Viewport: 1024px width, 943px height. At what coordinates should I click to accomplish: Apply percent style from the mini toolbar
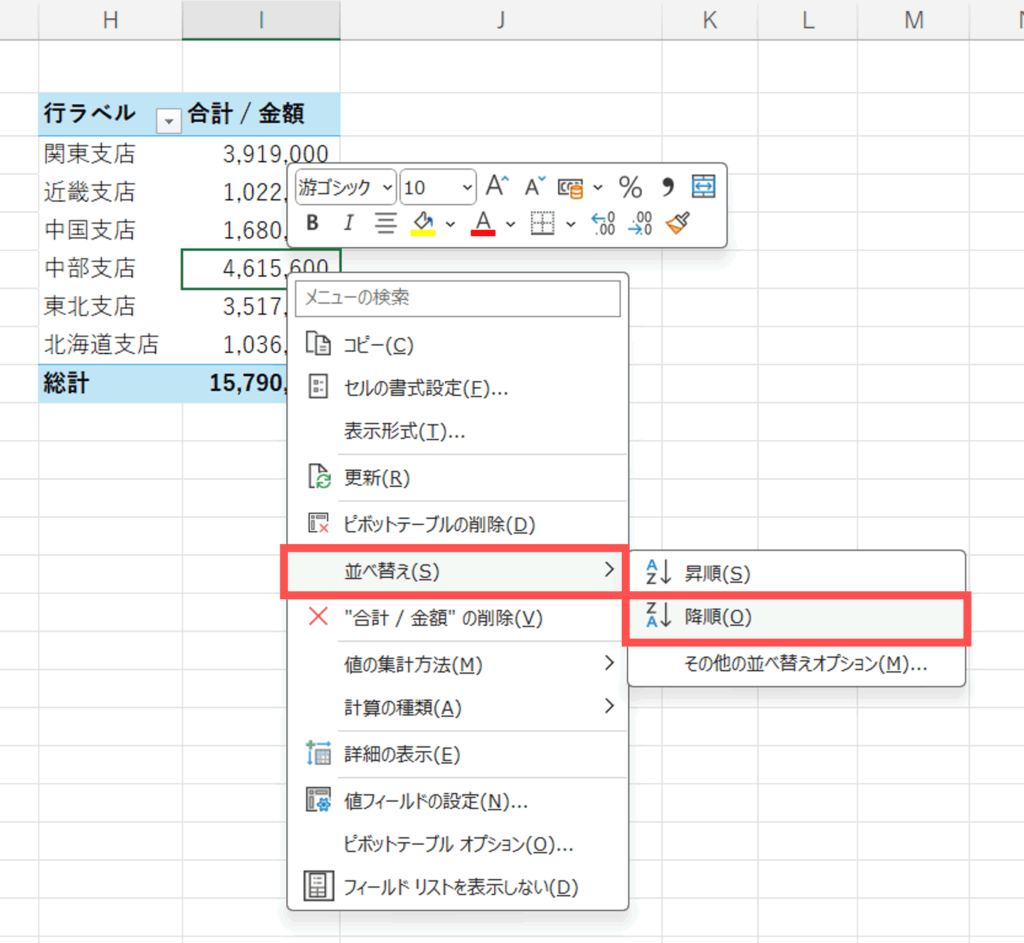click(x=630, y=187)
